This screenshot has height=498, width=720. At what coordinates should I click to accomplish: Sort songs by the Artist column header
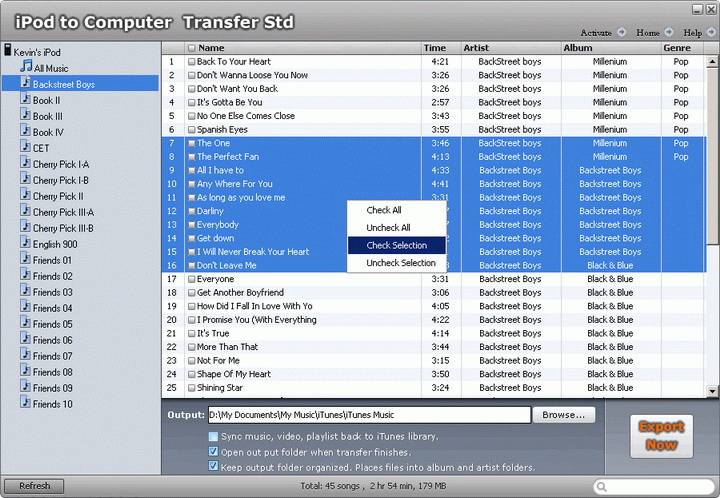(x=511, y=48)
